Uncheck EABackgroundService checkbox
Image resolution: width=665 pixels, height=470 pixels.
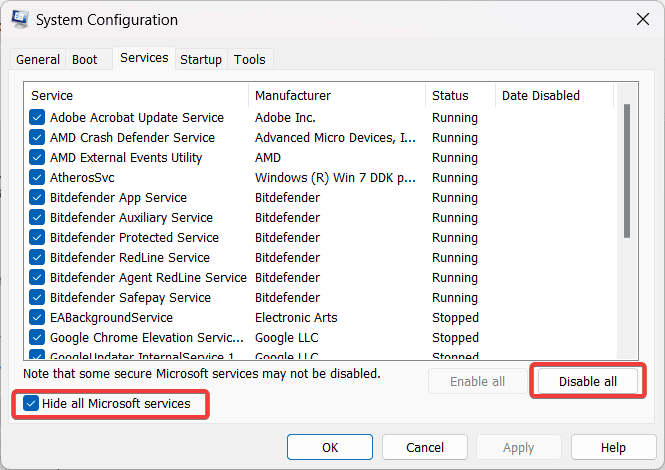(x=37, y=317)
